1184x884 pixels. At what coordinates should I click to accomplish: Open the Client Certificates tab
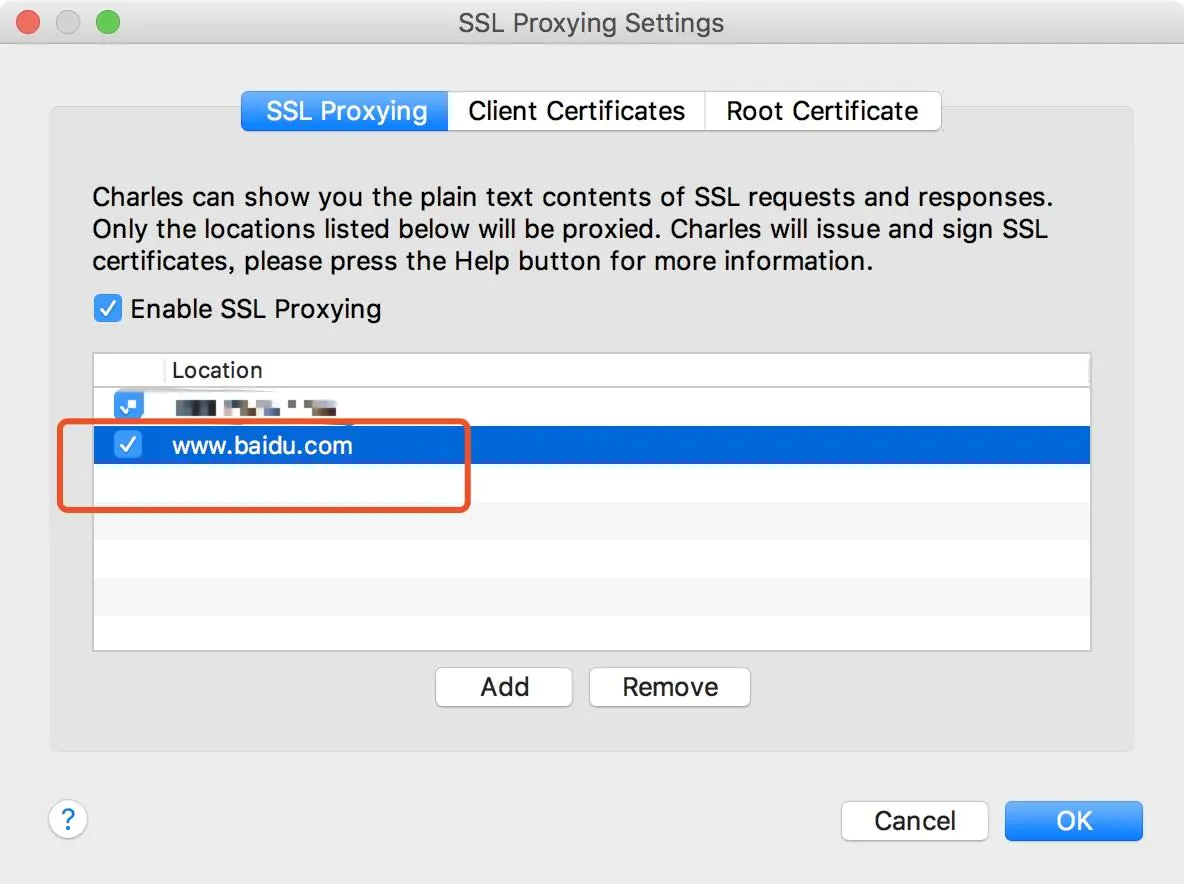576,111
